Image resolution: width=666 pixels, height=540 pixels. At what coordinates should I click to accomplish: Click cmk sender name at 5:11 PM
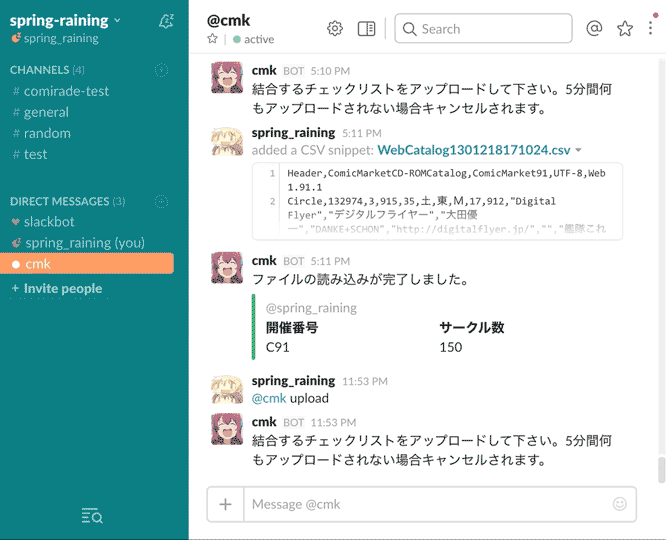click(264, 261)
